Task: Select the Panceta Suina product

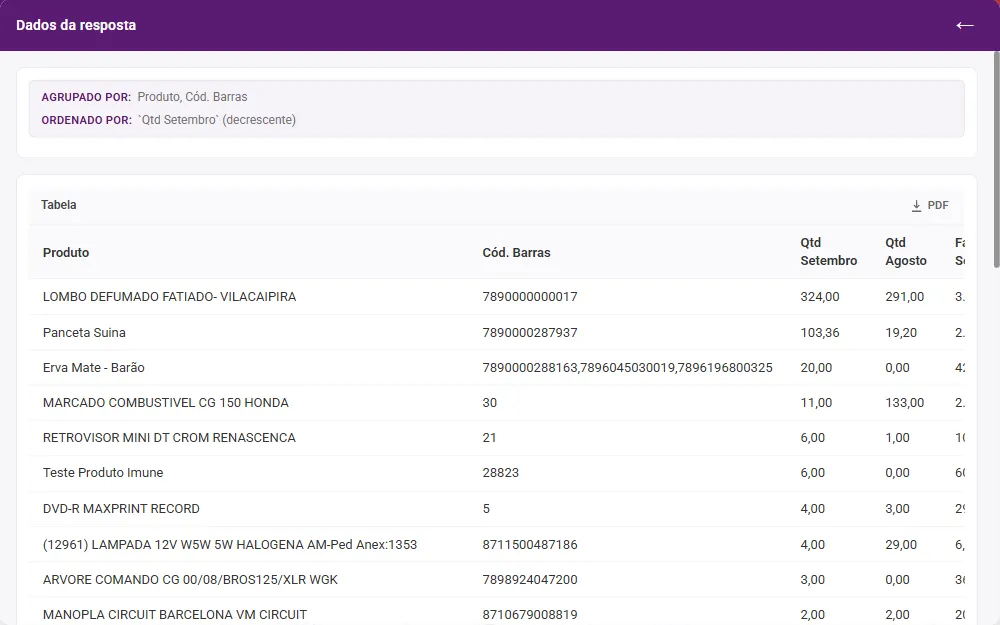Action: click(84, 332)
